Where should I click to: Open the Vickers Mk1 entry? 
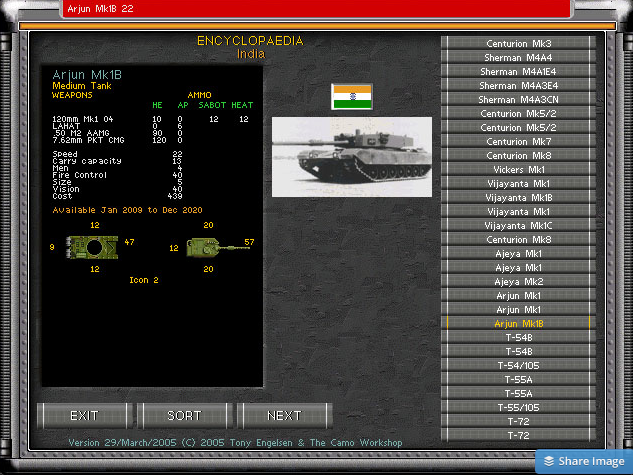518,169
